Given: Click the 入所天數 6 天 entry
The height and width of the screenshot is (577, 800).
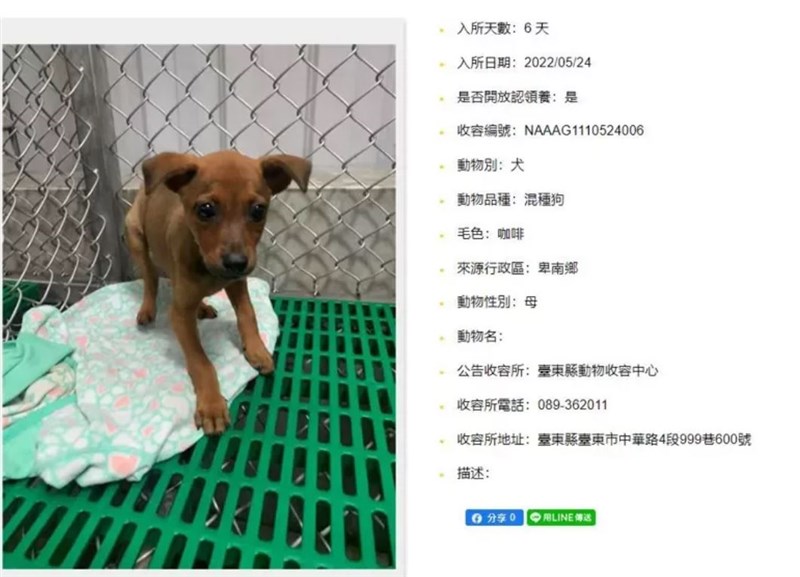Looking at the screenshot, I should coord(503,29).
